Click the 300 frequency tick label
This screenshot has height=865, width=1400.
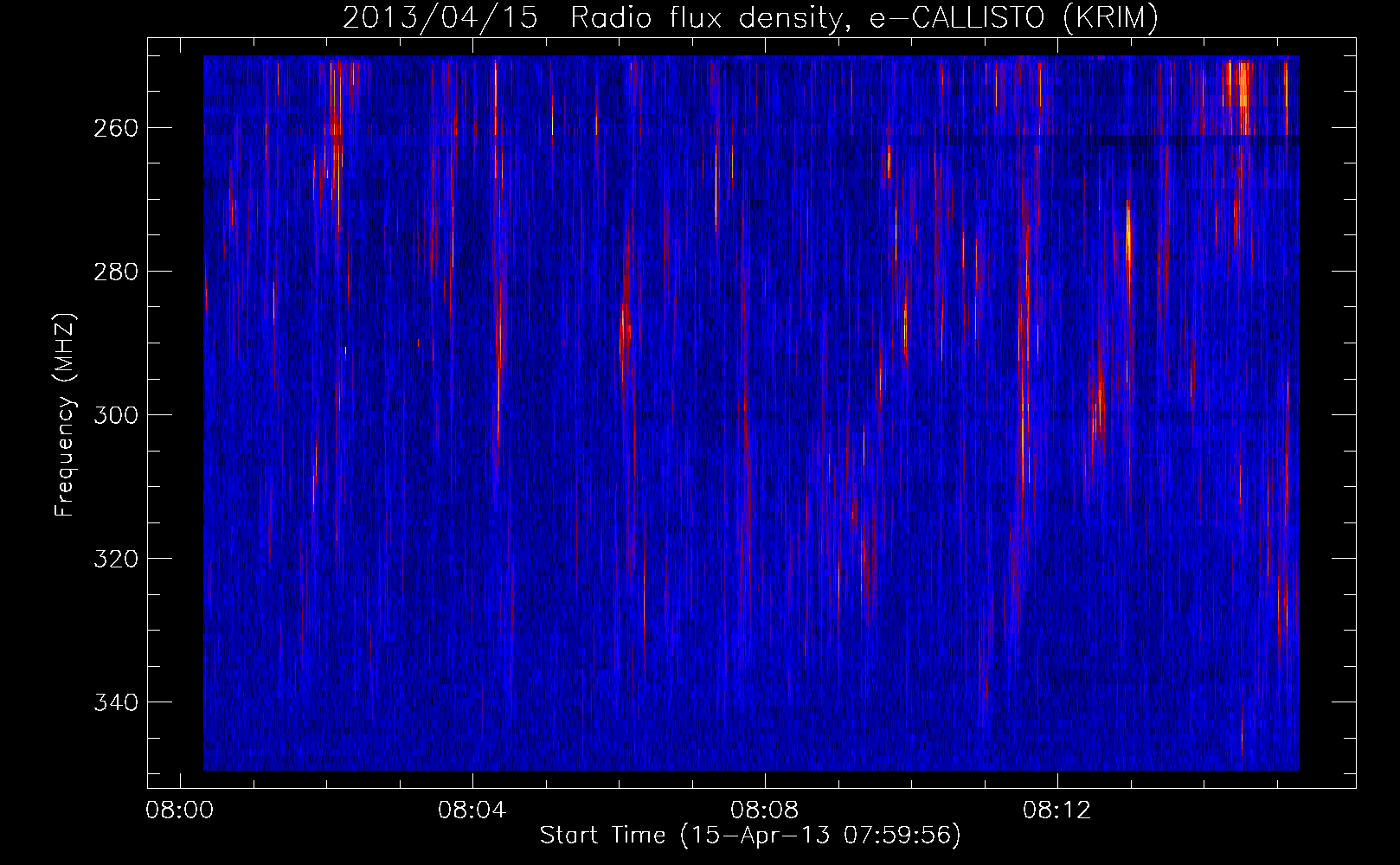(x=114, y=415)
